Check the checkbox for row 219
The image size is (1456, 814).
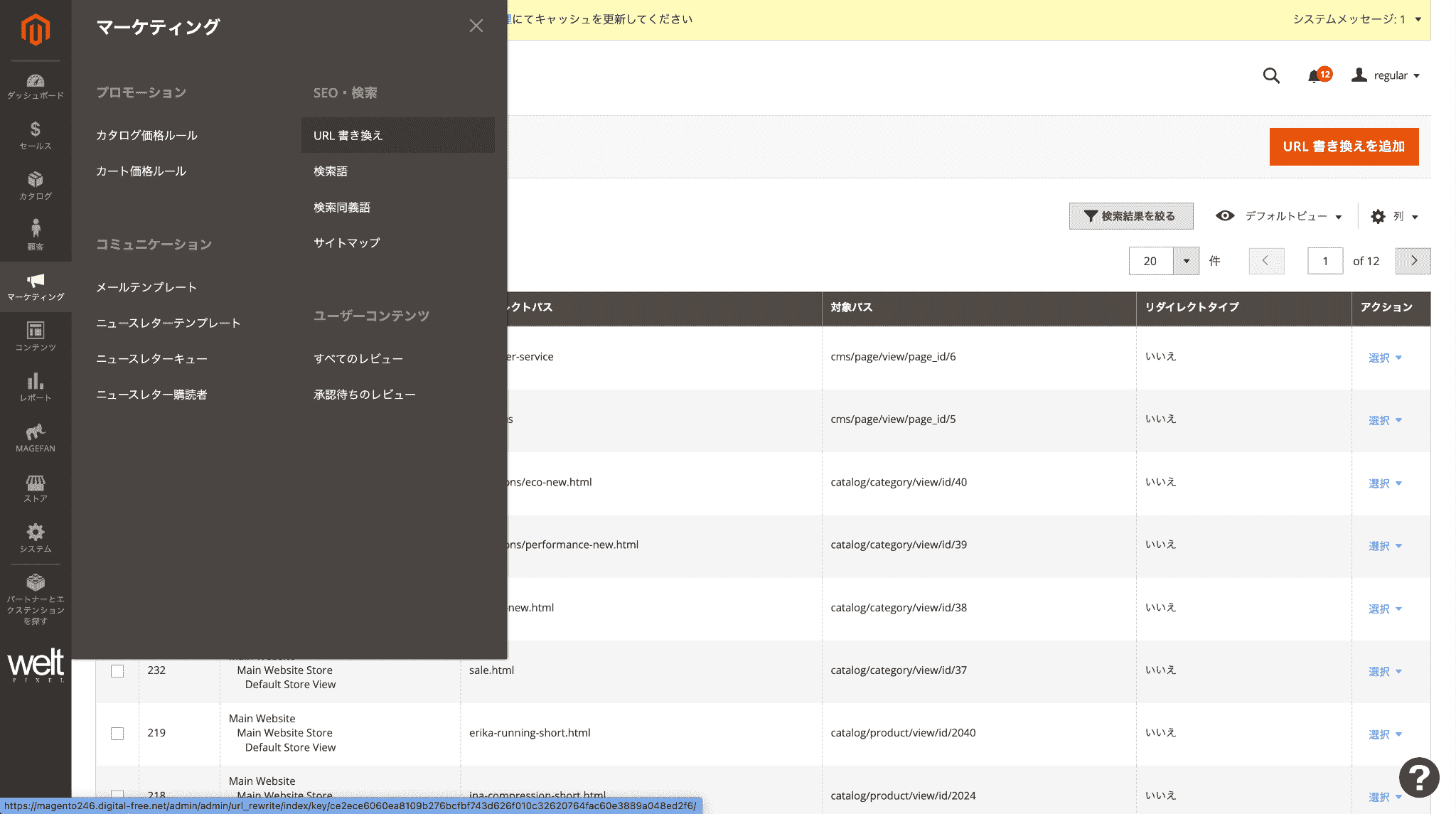(117, 732)
